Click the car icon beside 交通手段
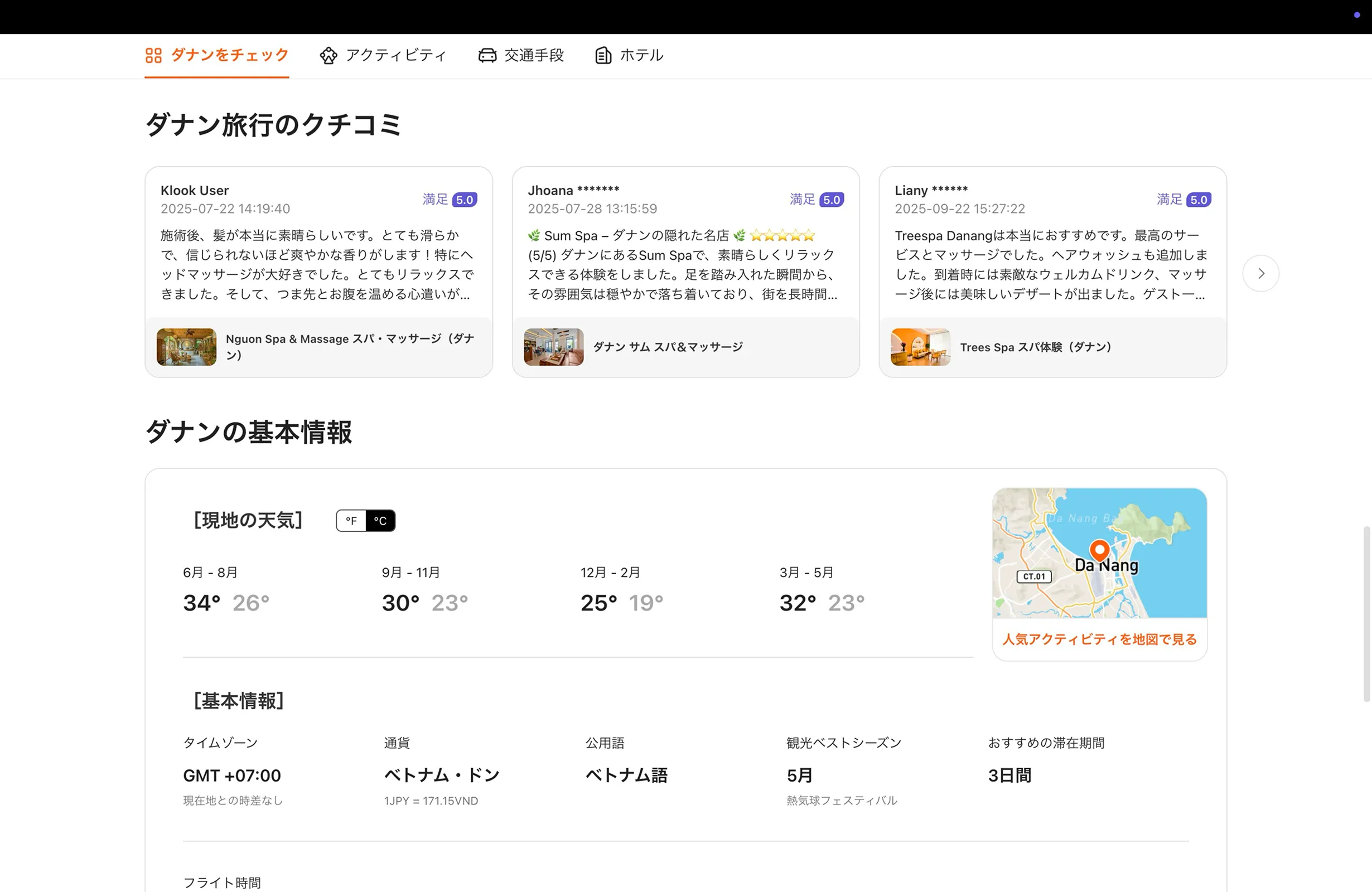Image resolution: width=1372 pixels, height=892 pixels. (x=487, y=55)
